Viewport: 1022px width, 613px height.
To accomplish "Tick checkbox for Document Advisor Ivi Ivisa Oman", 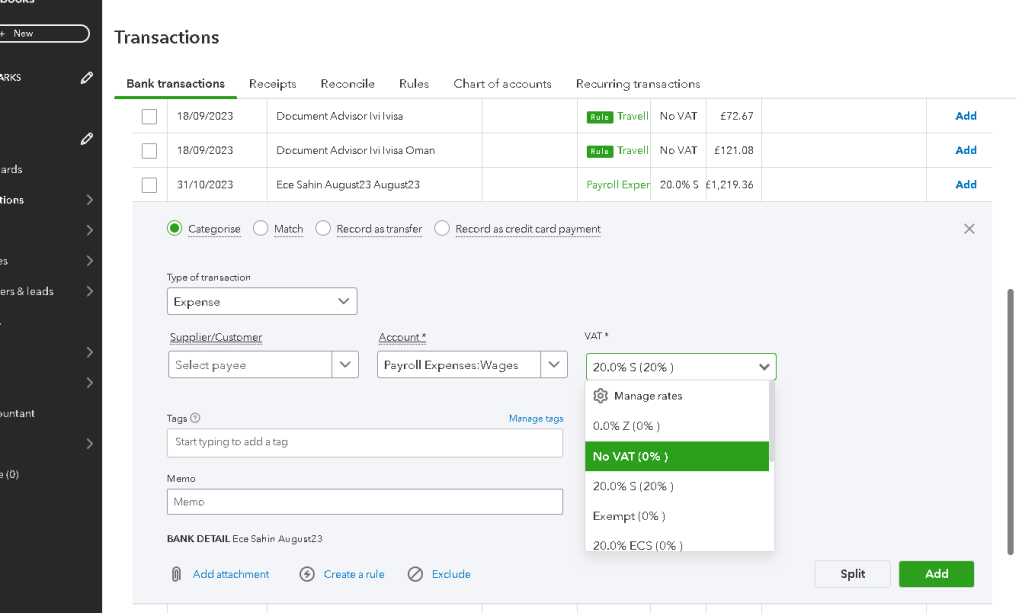I will pyautogui.click(x=149, y=151).
